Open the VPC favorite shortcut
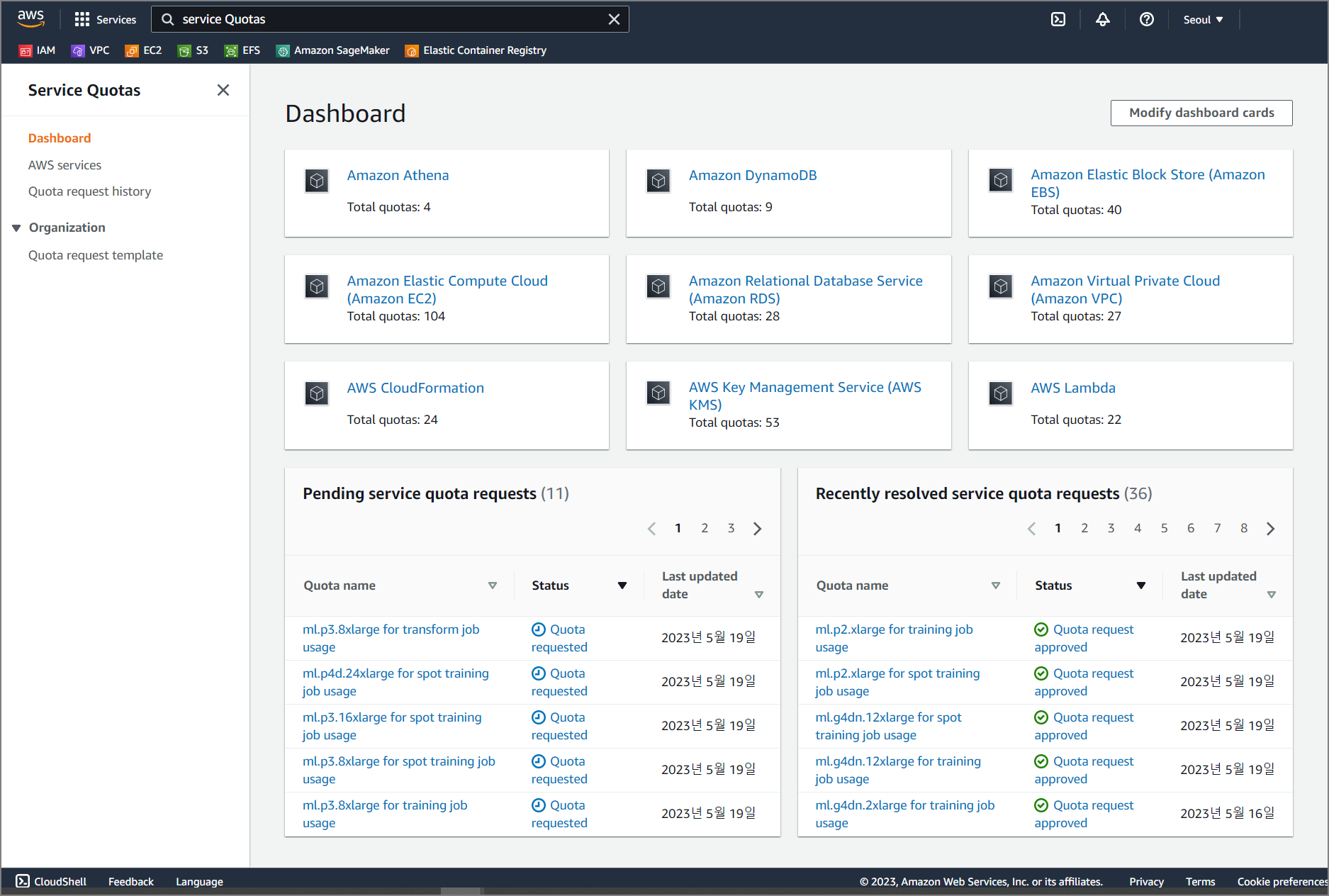The height and width of the screenshot is (896, 1329). click(91, 50)
